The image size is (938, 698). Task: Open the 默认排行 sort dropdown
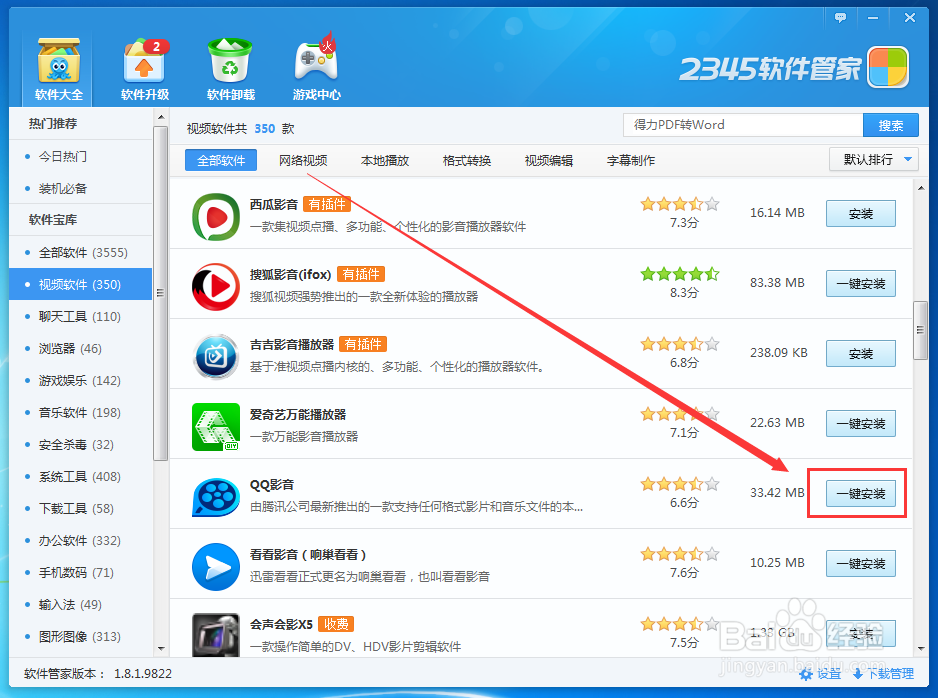click(x=873, y=159)
